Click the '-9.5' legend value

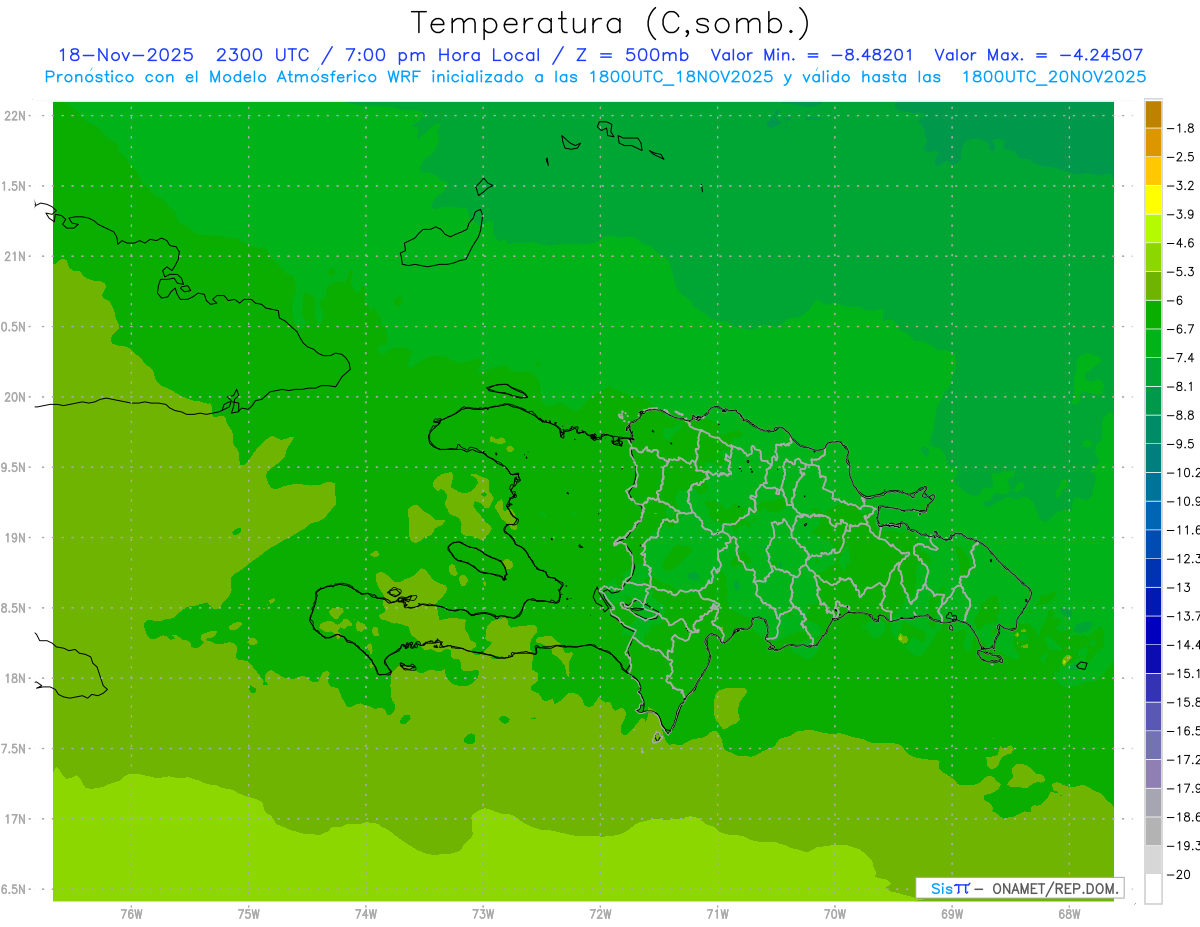coord(1181,444)
